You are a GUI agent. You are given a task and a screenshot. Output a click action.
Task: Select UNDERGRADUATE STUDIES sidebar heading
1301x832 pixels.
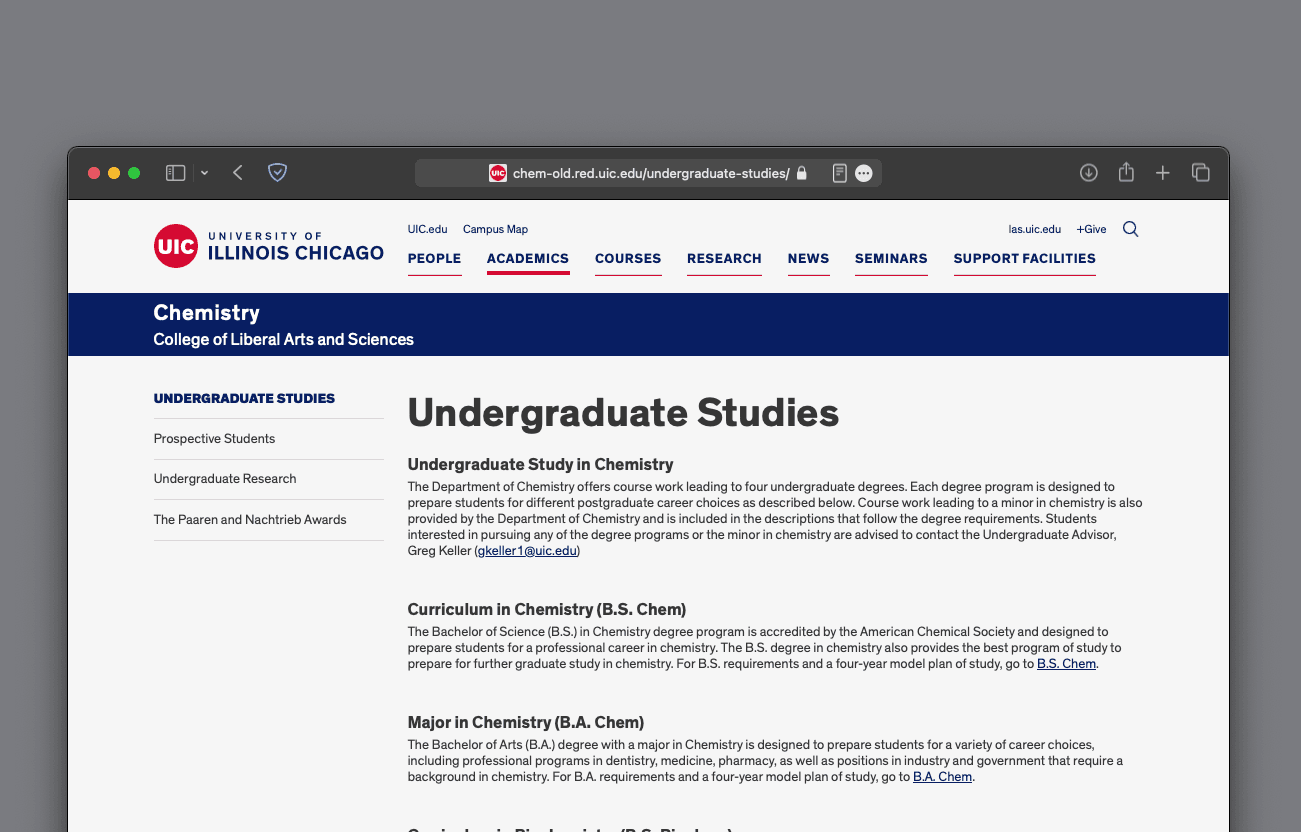(244, 398)
